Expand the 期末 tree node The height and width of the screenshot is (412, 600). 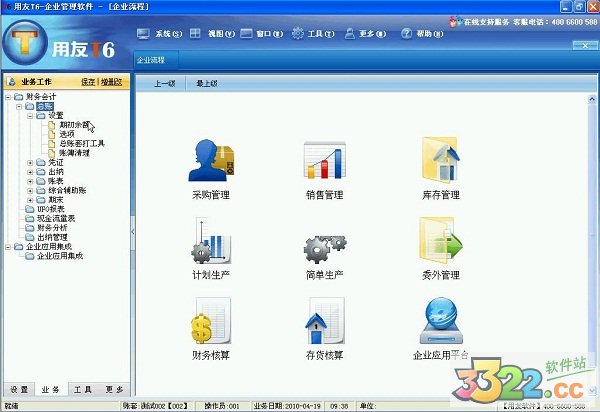click(30, 200)
